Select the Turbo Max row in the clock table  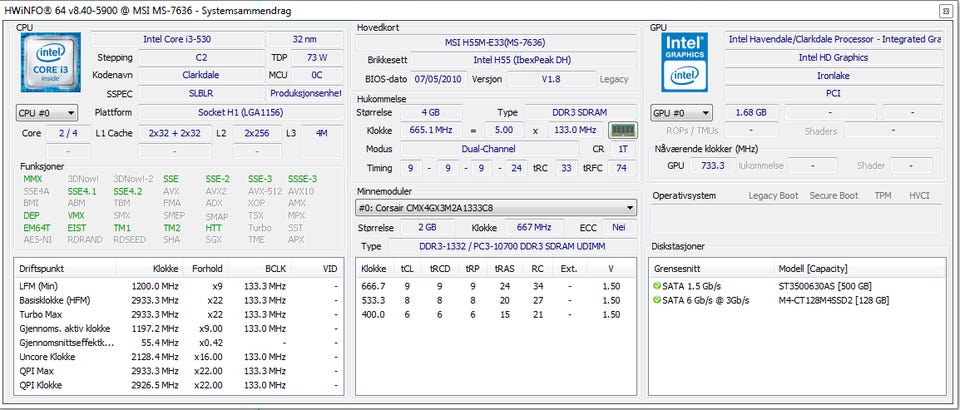[x=46, y=315]
